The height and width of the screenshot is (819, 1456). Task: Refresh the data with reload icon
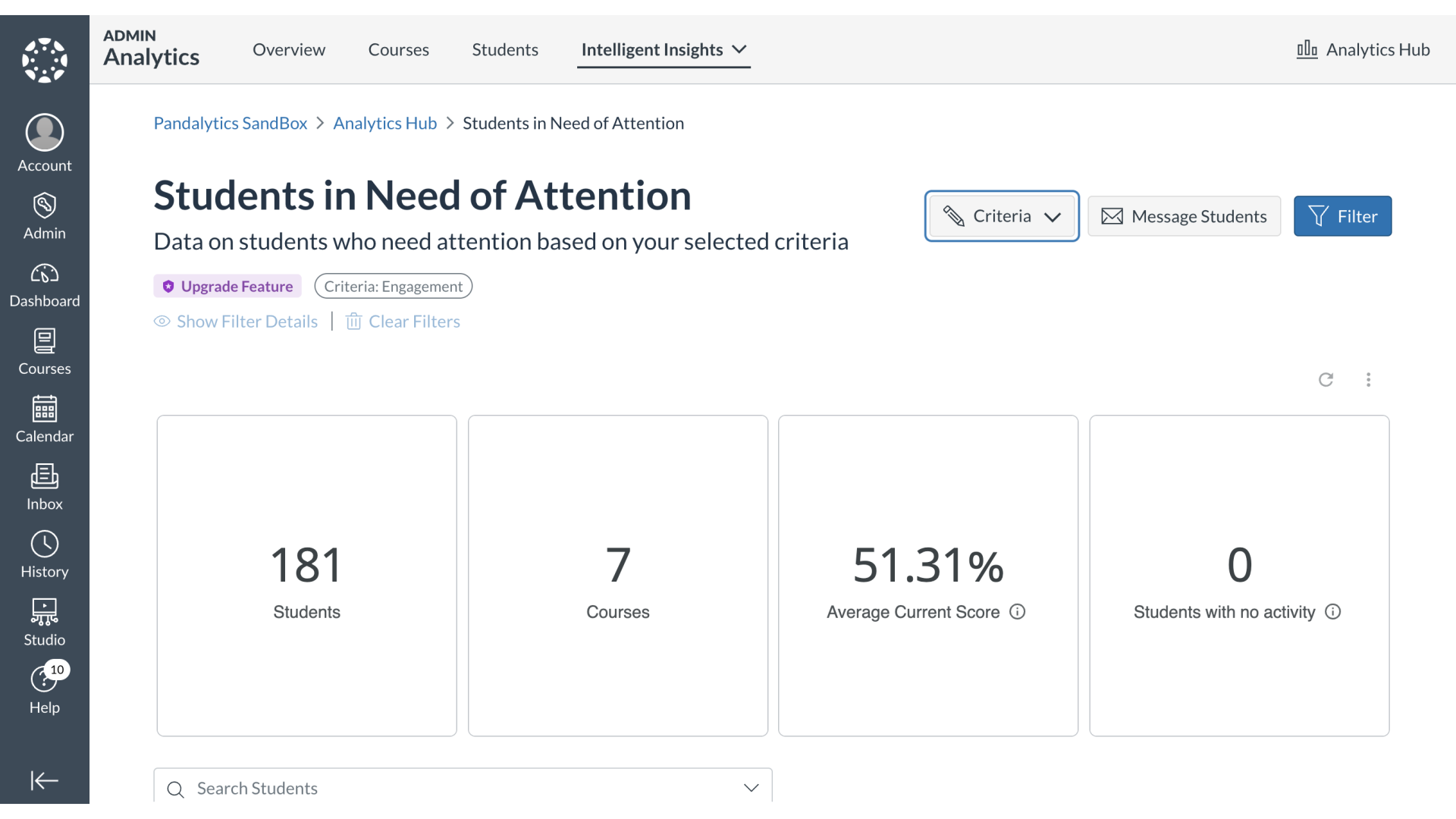(1326, 379)
